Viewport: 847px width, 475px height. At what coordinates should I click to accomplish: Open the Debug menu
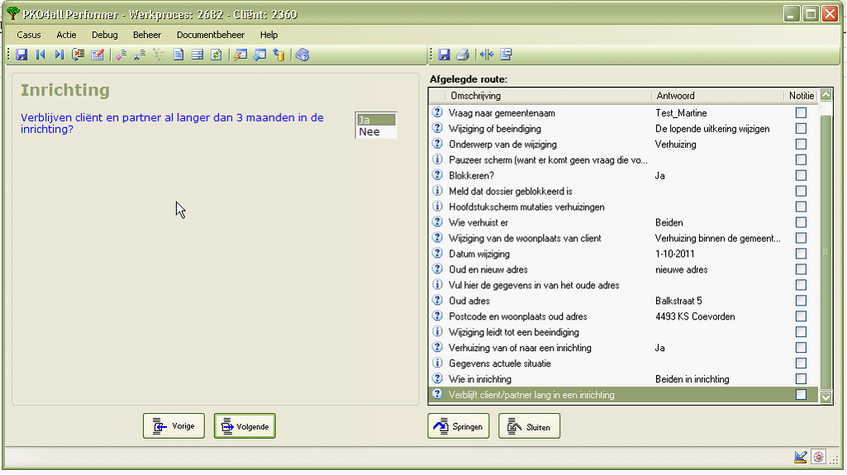coord(105,35)
